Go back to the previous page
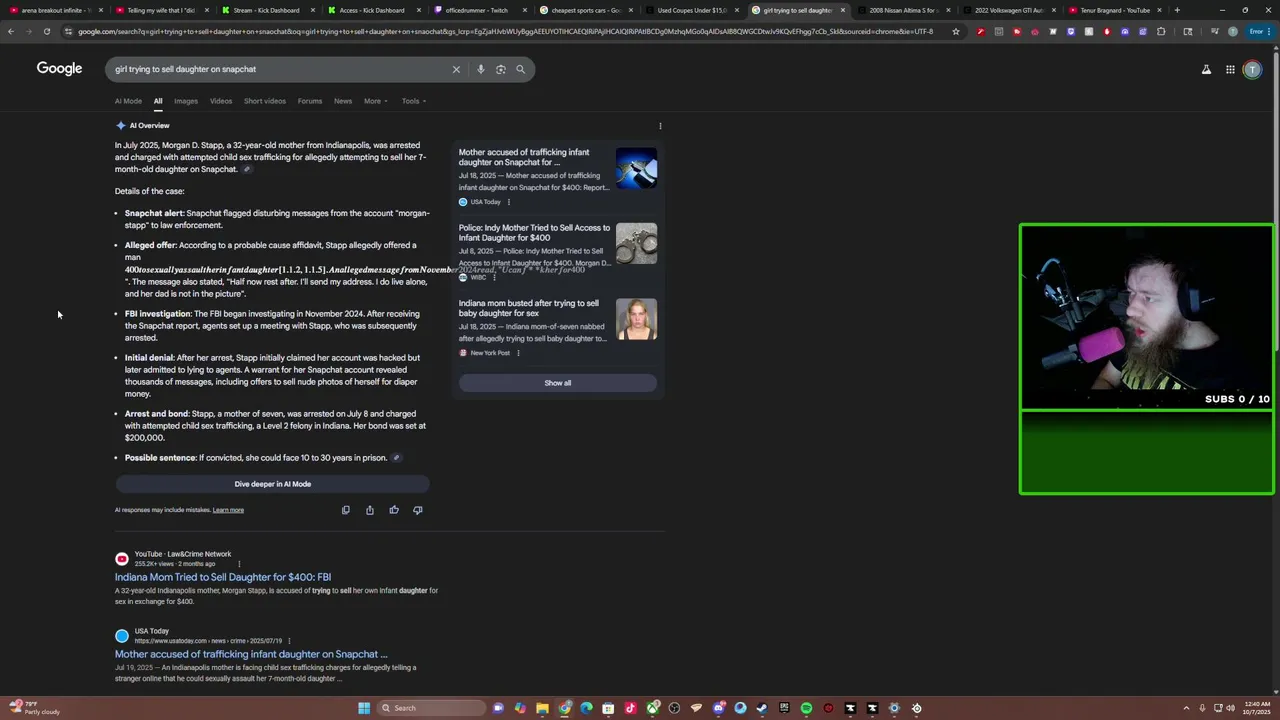 [10, 31]
